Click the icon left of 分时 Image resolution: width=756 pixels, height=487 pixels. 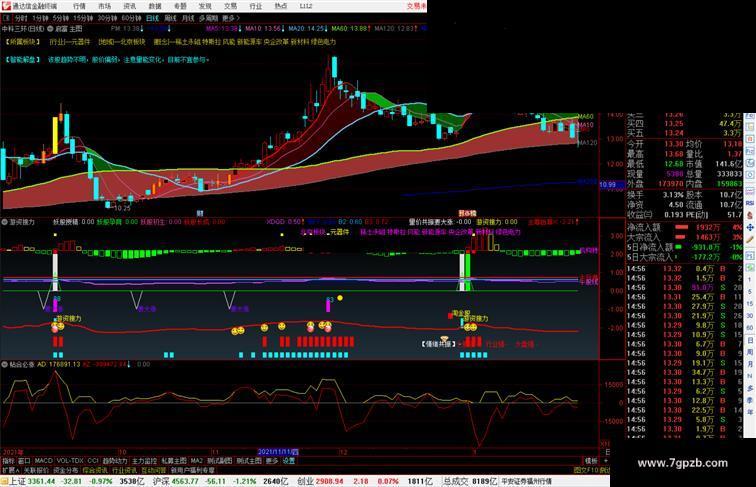coord(6,18)
